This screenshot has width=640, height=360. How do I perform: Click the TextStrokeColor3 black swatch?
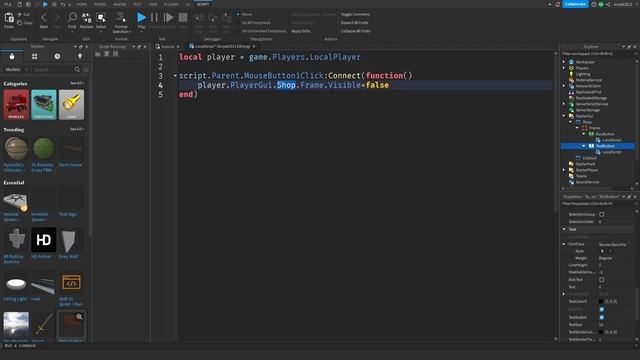(601, 332)
